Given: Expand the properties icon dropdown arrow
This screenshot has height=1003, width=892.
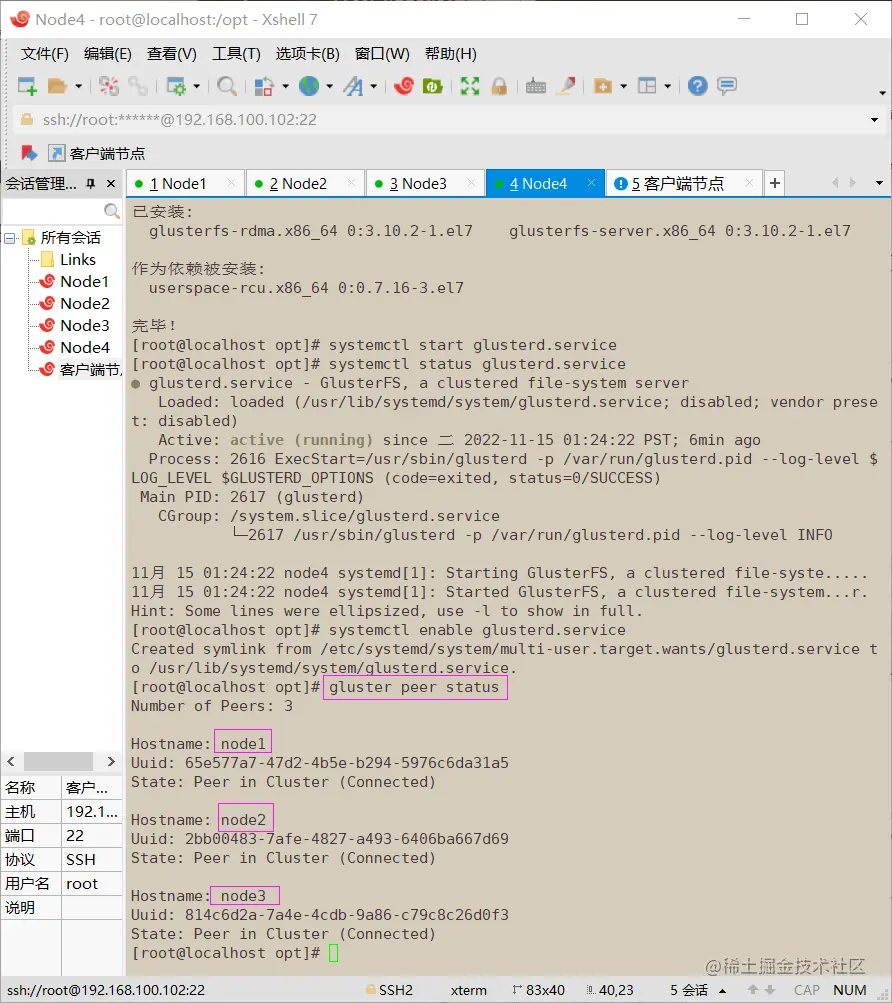Looking at the screenshot, I should click(196, 86).
